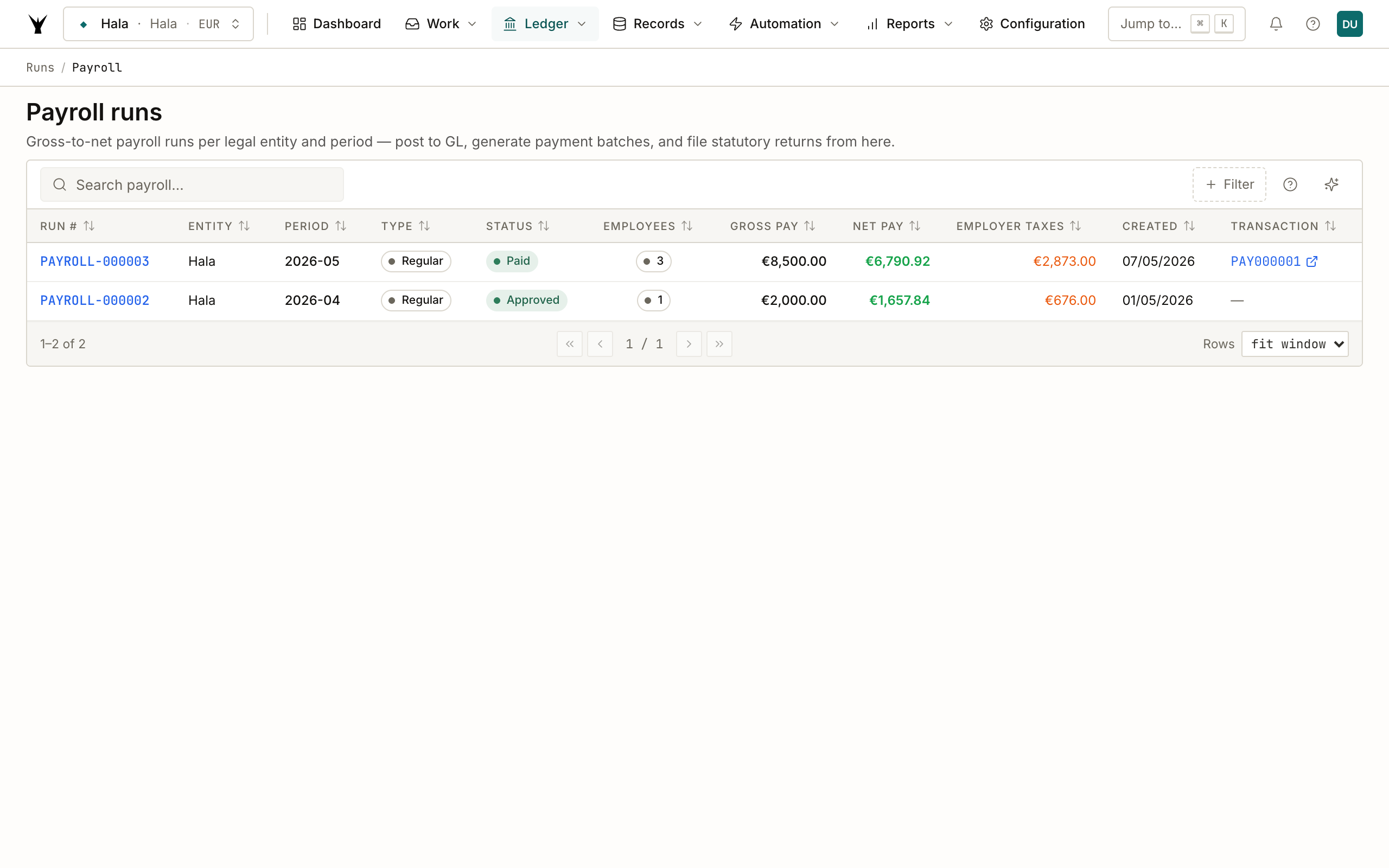1389x868 pixels.
Task: Go to first page of results
Action: coord(569,344)
